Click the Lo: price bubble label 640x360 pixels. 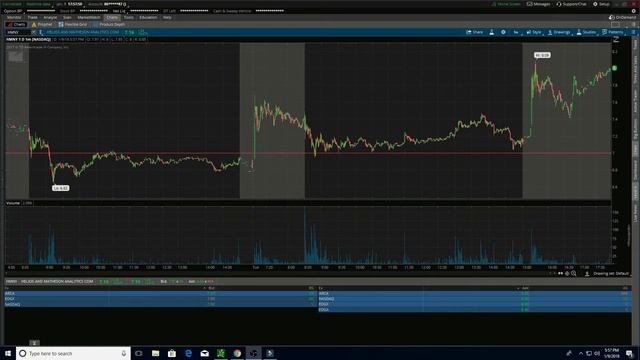[60, 188]
